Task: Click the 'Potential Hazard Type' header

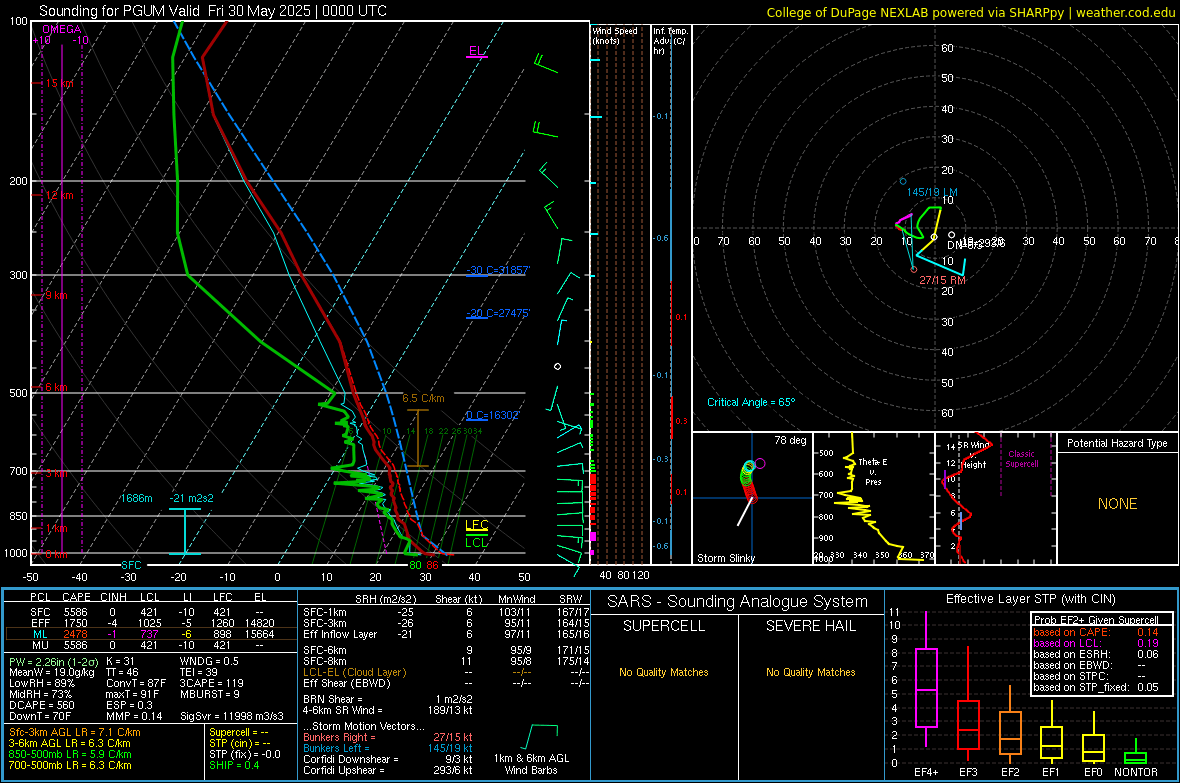Action: pos(1117,443)
